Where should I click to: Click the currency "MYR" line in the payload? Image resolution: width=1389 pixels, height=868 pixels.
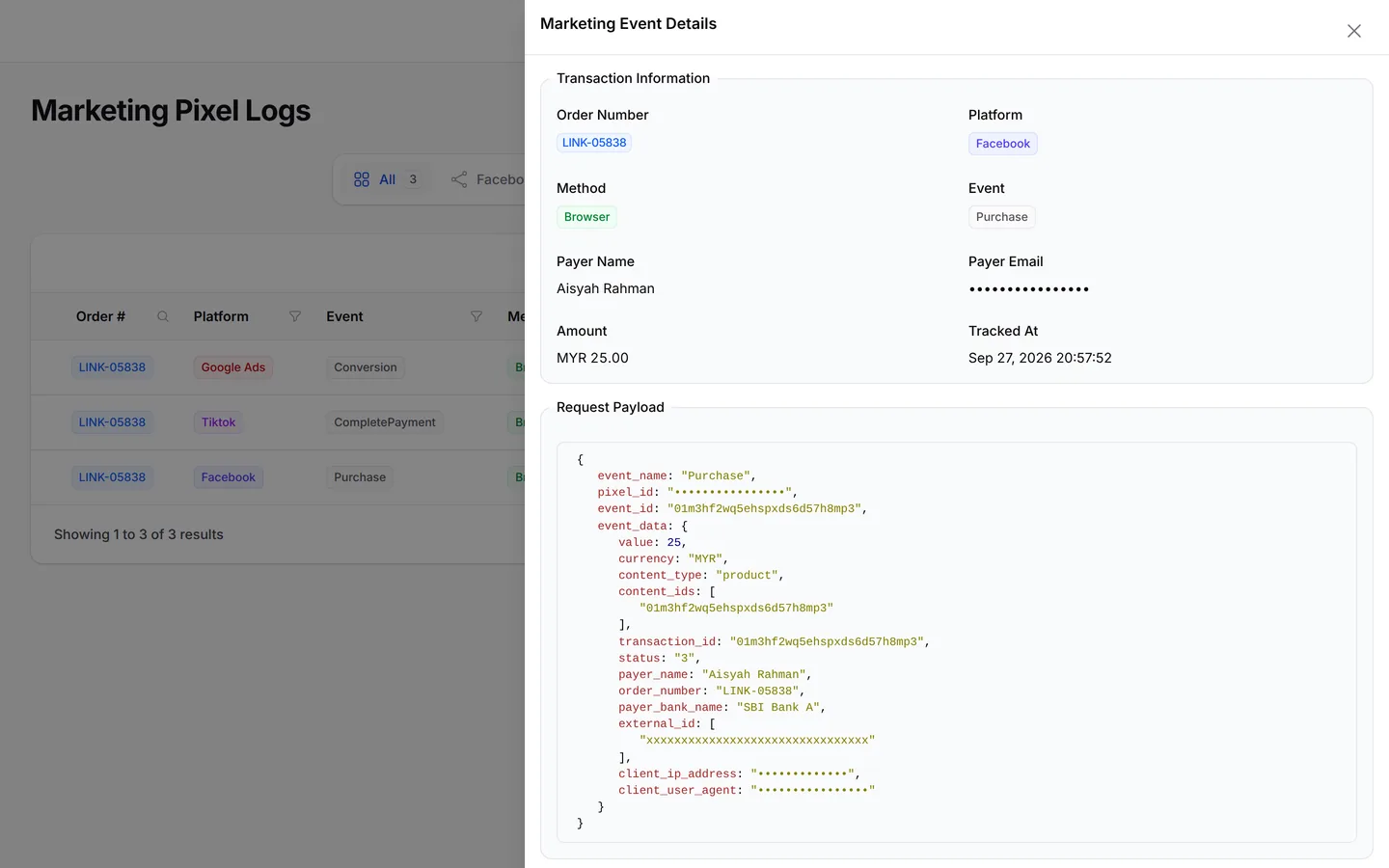pos(673,559)
